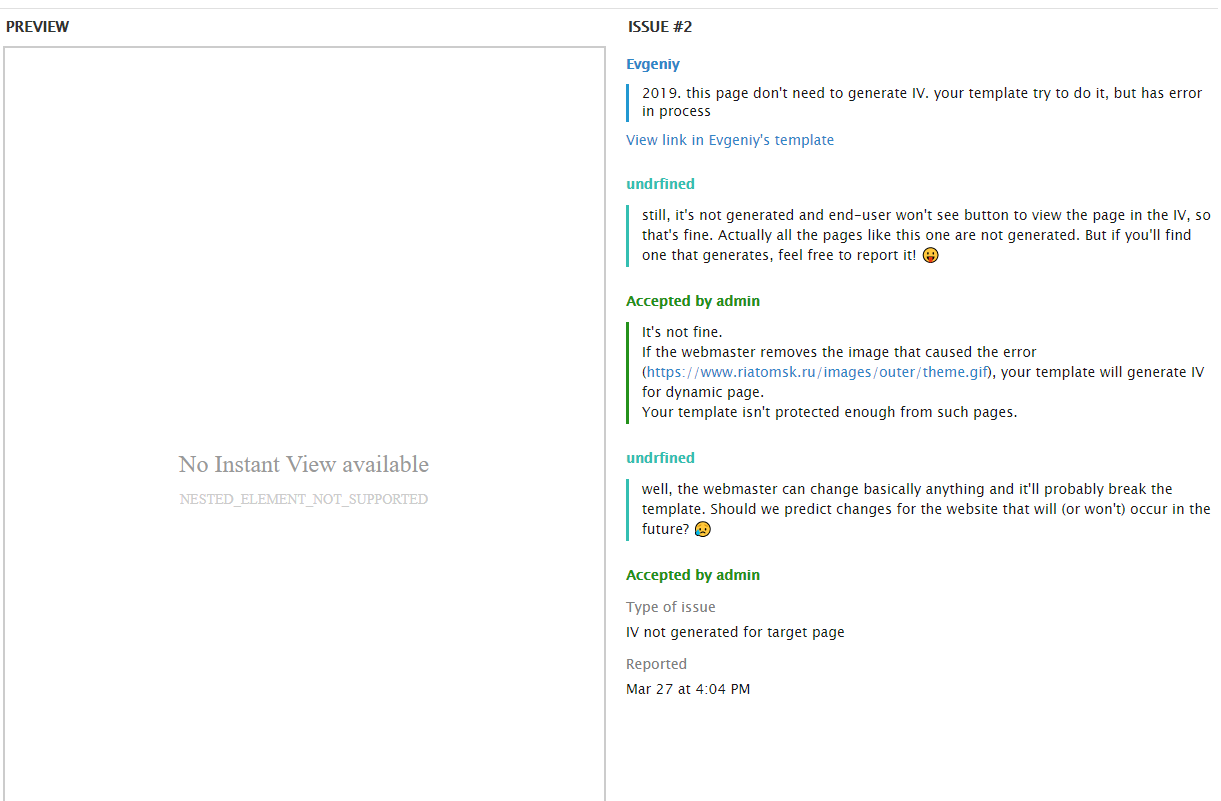Click 'IV not generated for target page' value
This screenshot has width=1221, height=801.
pos(734,632)
